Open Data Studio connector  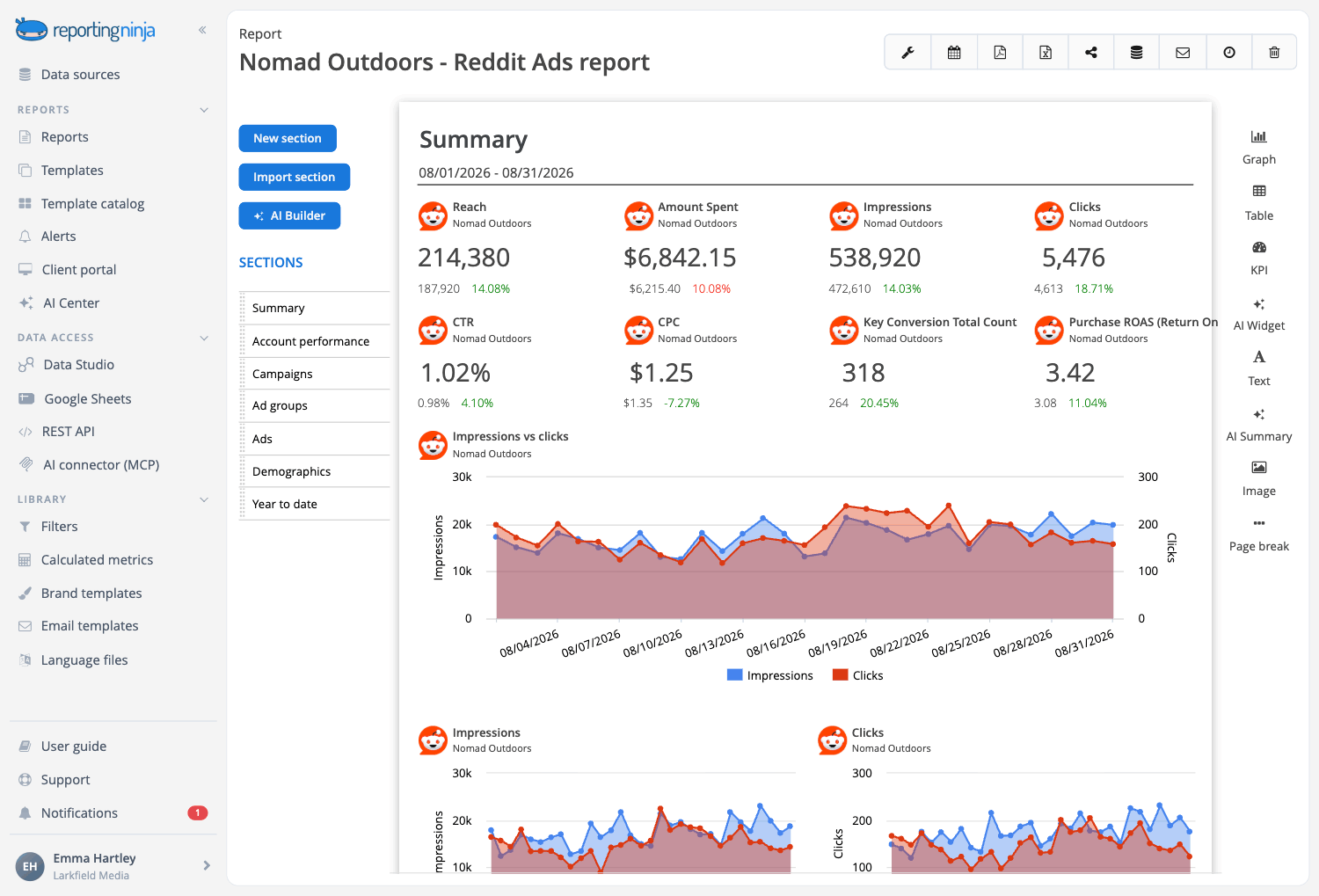tap(78, 365)
